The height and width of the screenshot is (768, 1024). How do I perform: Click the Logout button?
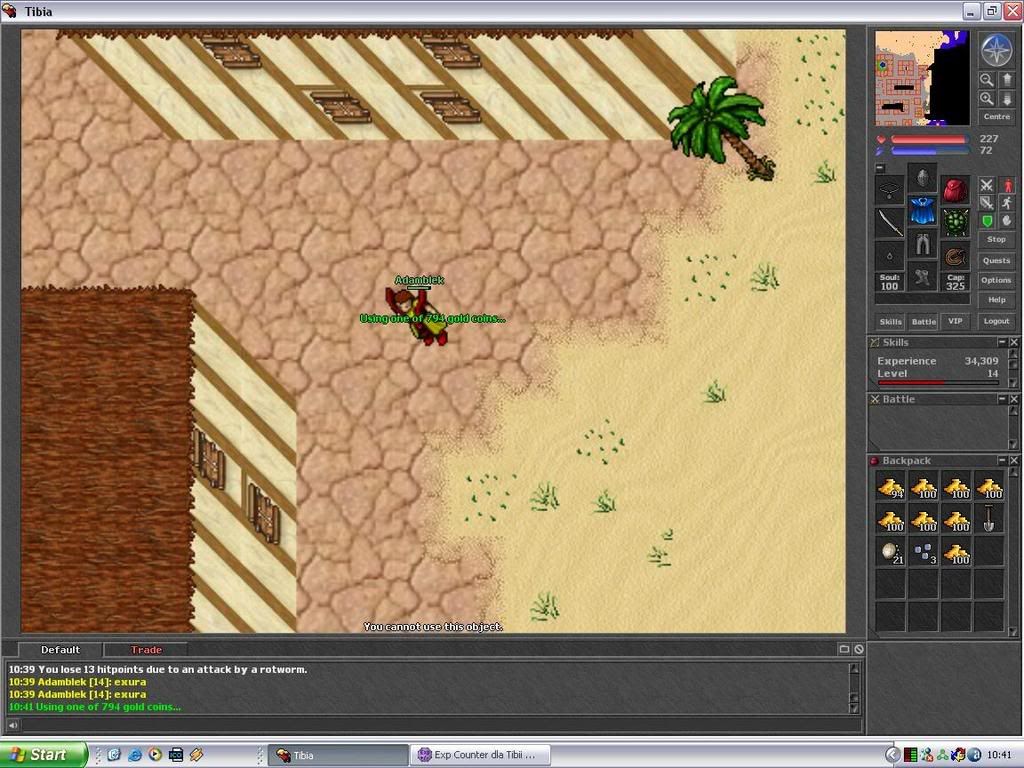point(997,321)
